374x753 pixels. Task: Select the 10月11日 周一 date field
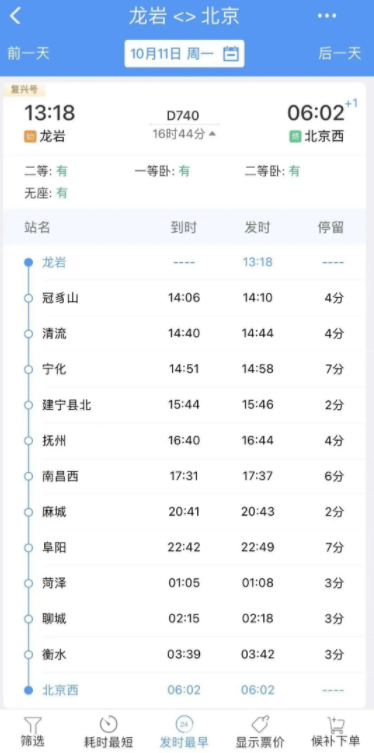pos(184,53)
